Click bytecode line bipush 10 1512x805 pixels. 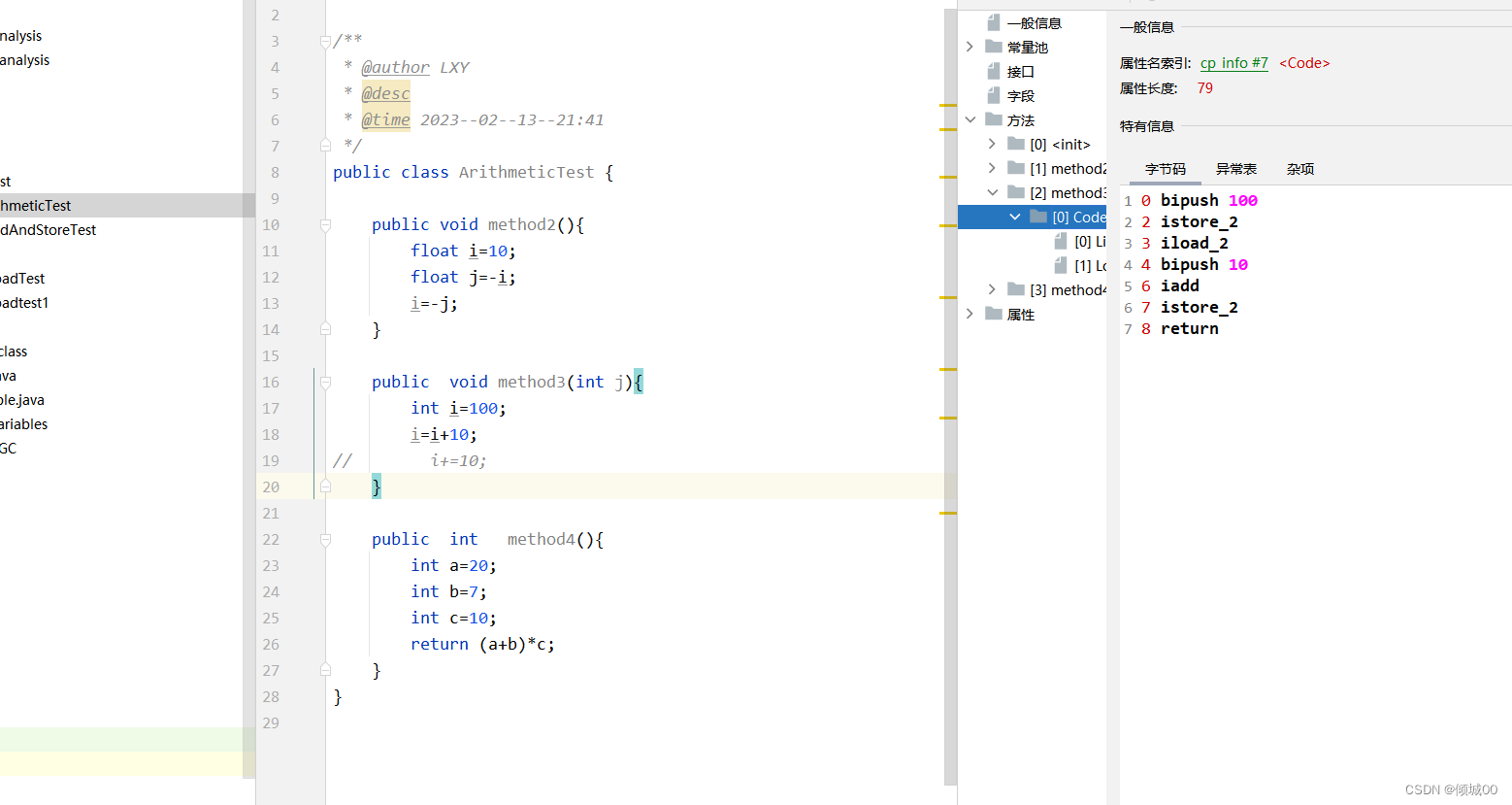pyautogui.click(x=1203, y=264)
